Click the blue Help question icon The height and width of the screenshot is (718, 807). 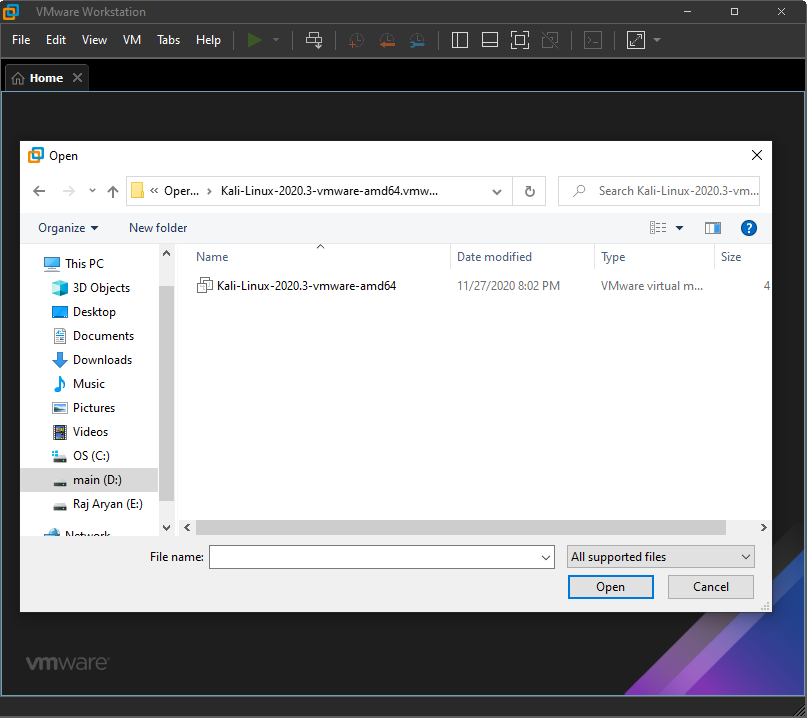pyautogui.click(x=748, y=227)
